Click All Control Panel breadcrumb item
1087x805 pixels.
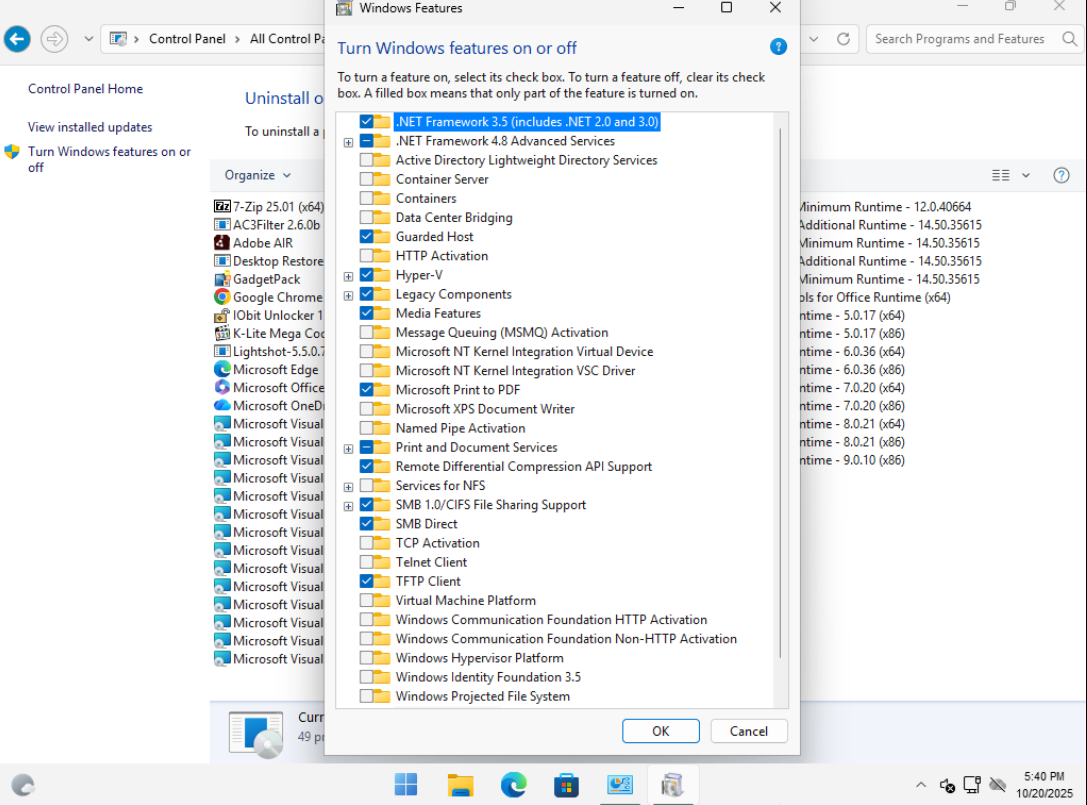[286, 39]
